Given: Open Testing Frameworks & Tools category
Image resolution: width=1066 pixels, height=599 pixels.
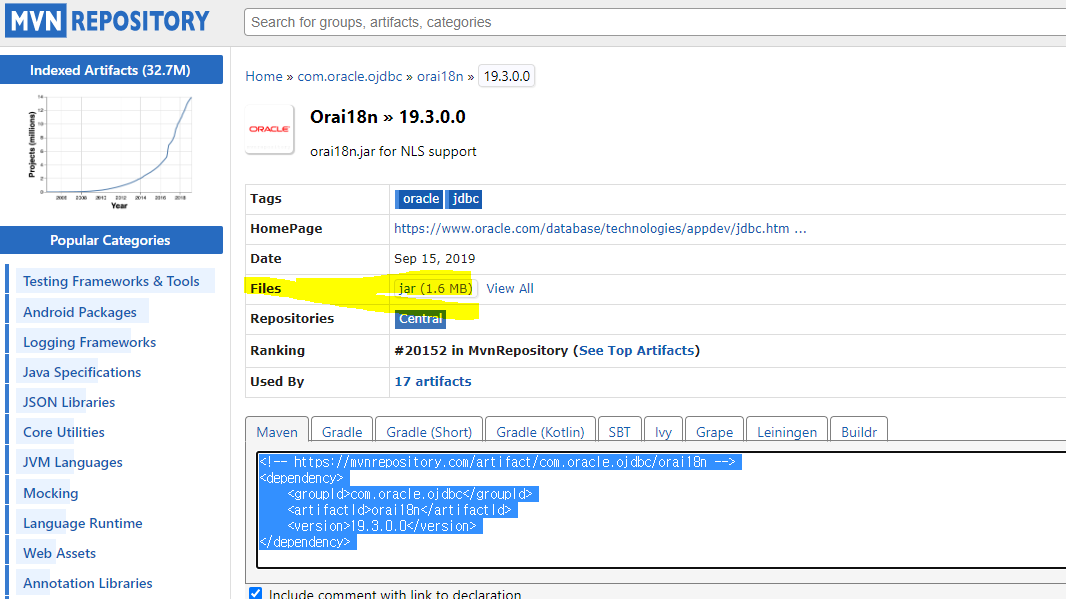Looking at the screenshot, I should point(111,281).
